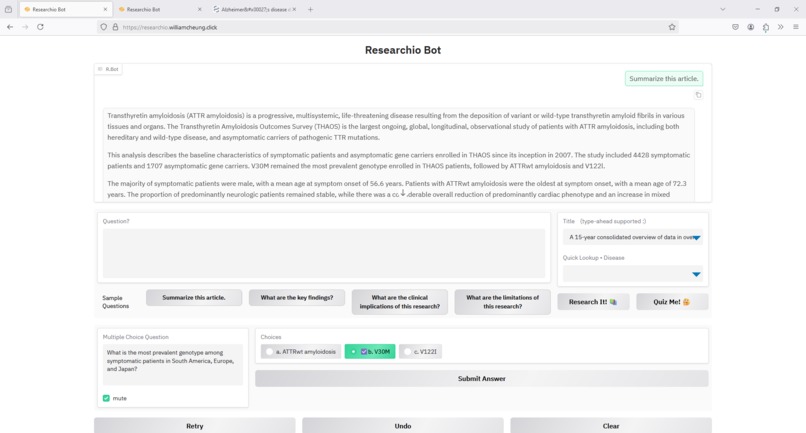Close the second Researchio Bot tab
806x433 pixels.
tap(200, 9)
